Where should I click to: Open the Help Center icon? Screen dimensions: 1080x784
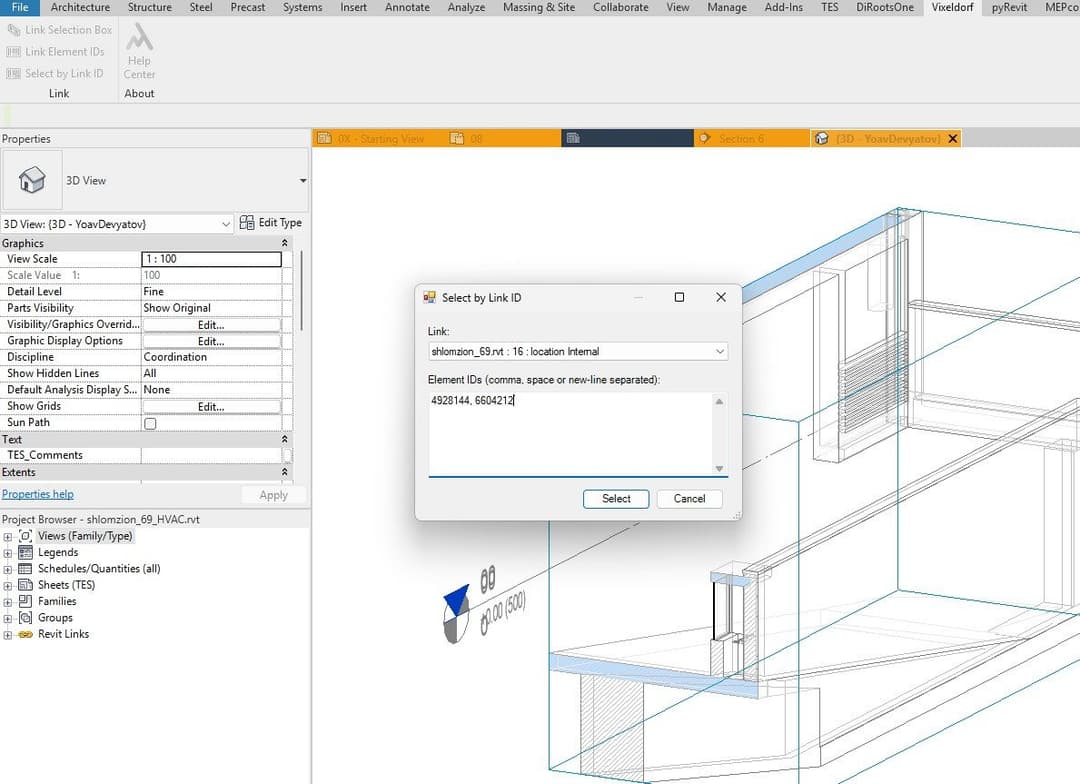click(139, 38)
